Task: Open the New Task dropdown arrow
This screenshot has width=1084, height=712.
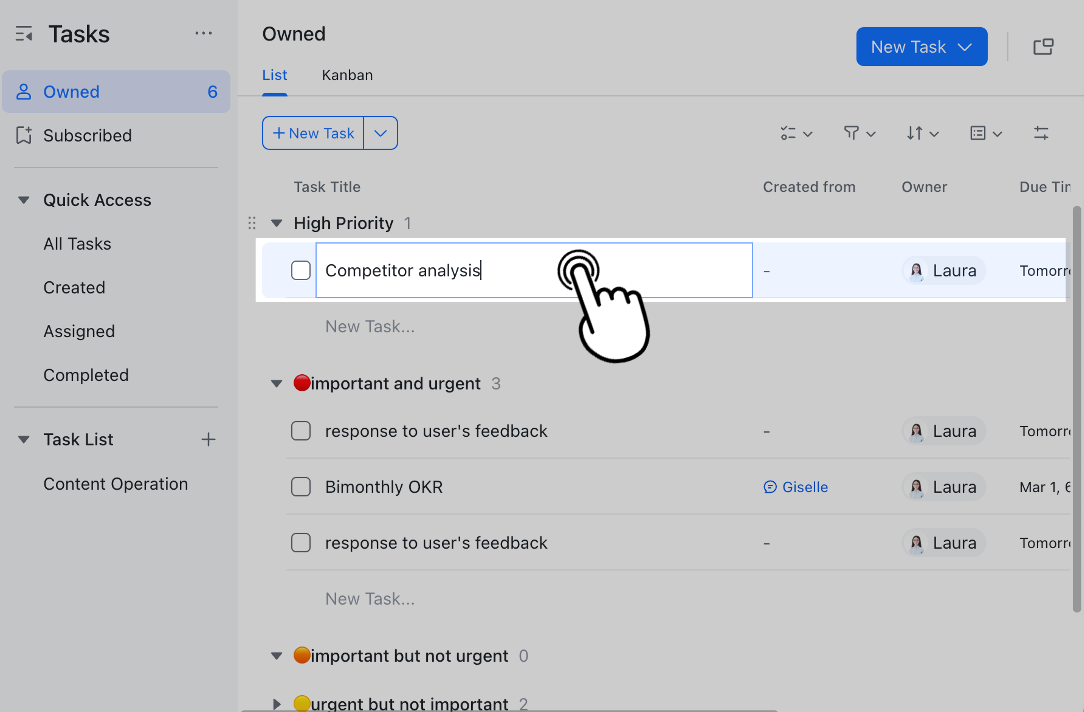Action: click(x=965, y=46)
